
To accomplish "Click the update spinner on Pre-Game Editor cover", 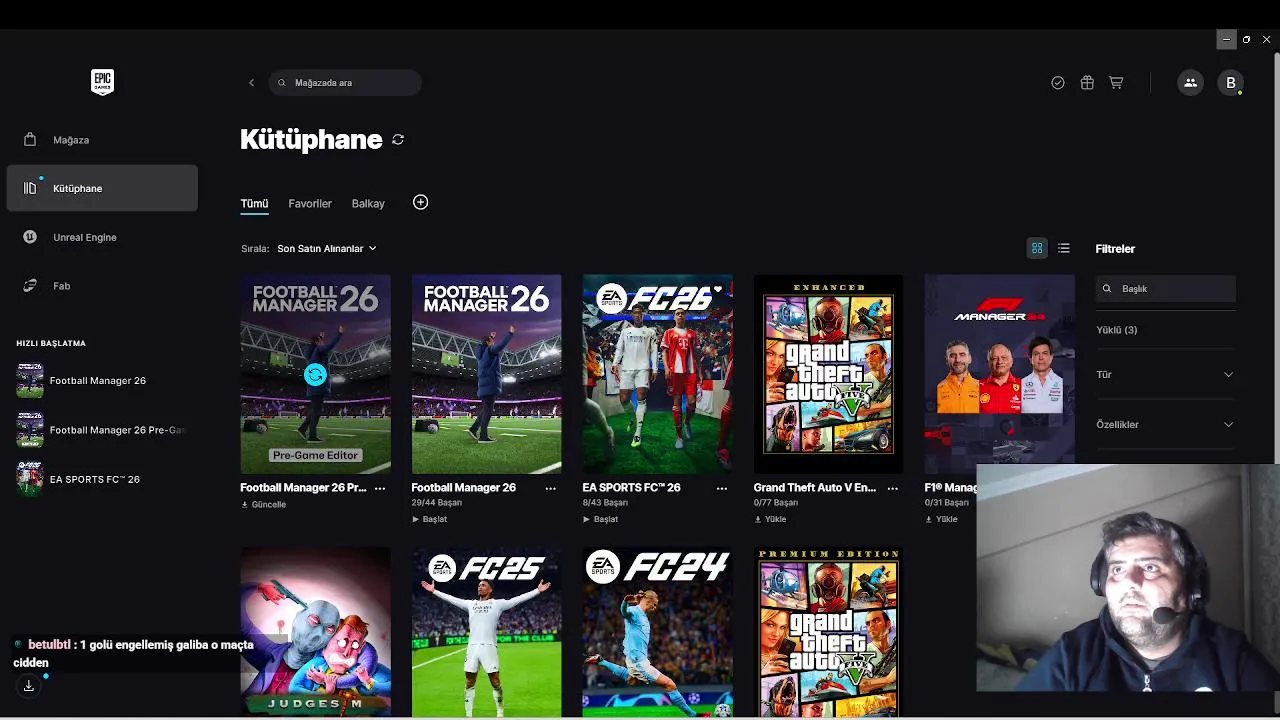I will tap(315, 375).
